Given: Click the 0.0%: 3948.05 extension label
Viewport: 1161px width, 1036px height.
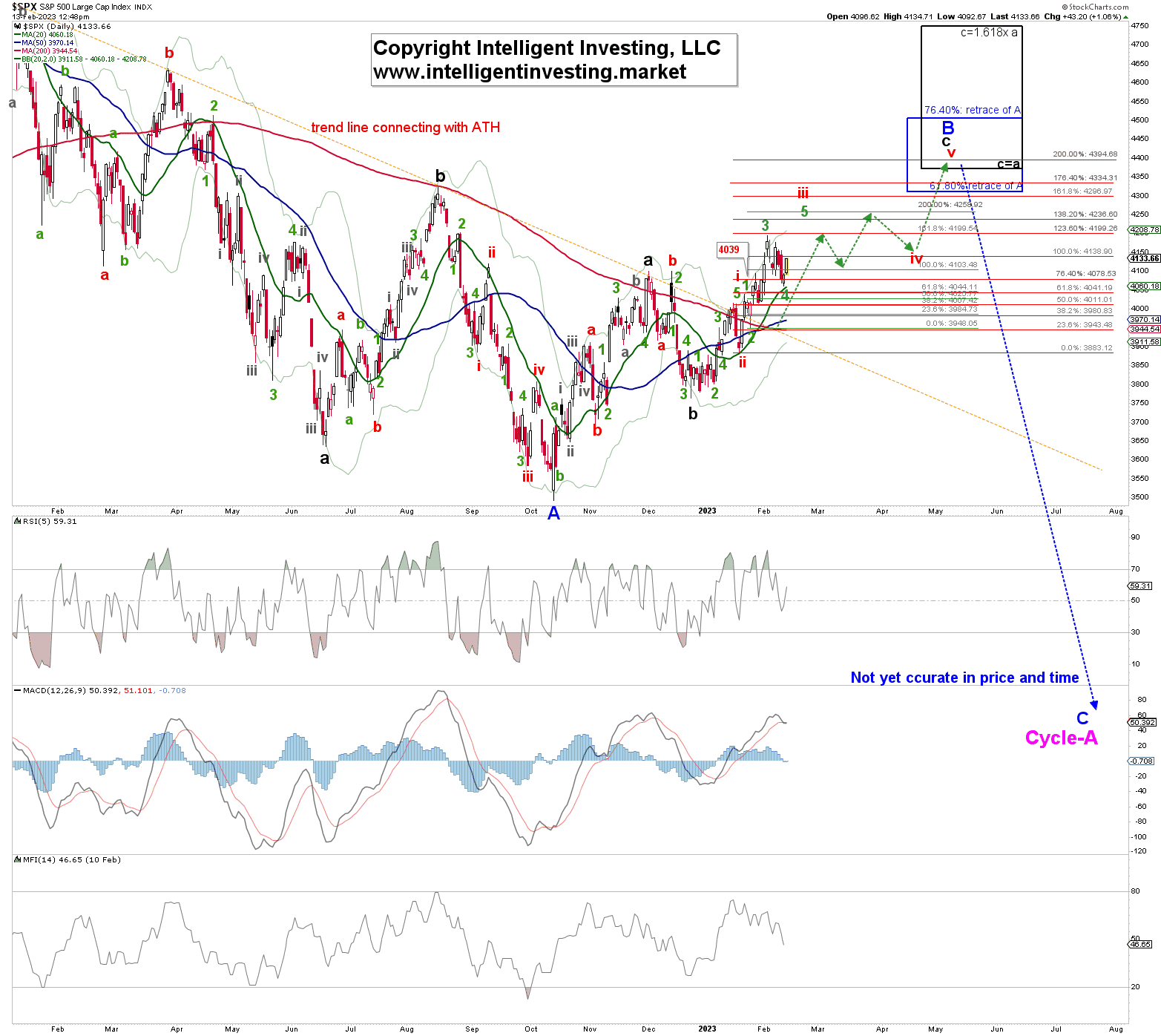Looking at the screenshot, I should (952, 324).
